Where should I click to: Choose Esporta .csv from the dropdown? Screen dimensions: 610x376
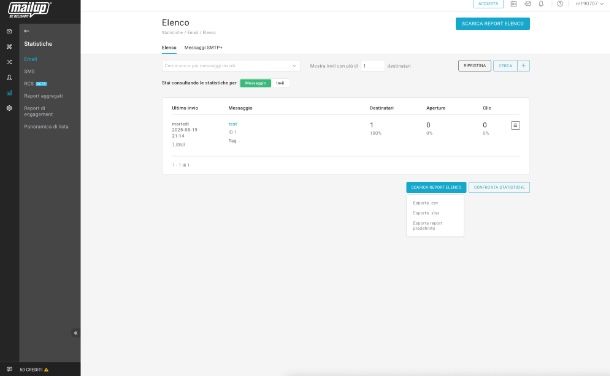(x=425, y=203)
